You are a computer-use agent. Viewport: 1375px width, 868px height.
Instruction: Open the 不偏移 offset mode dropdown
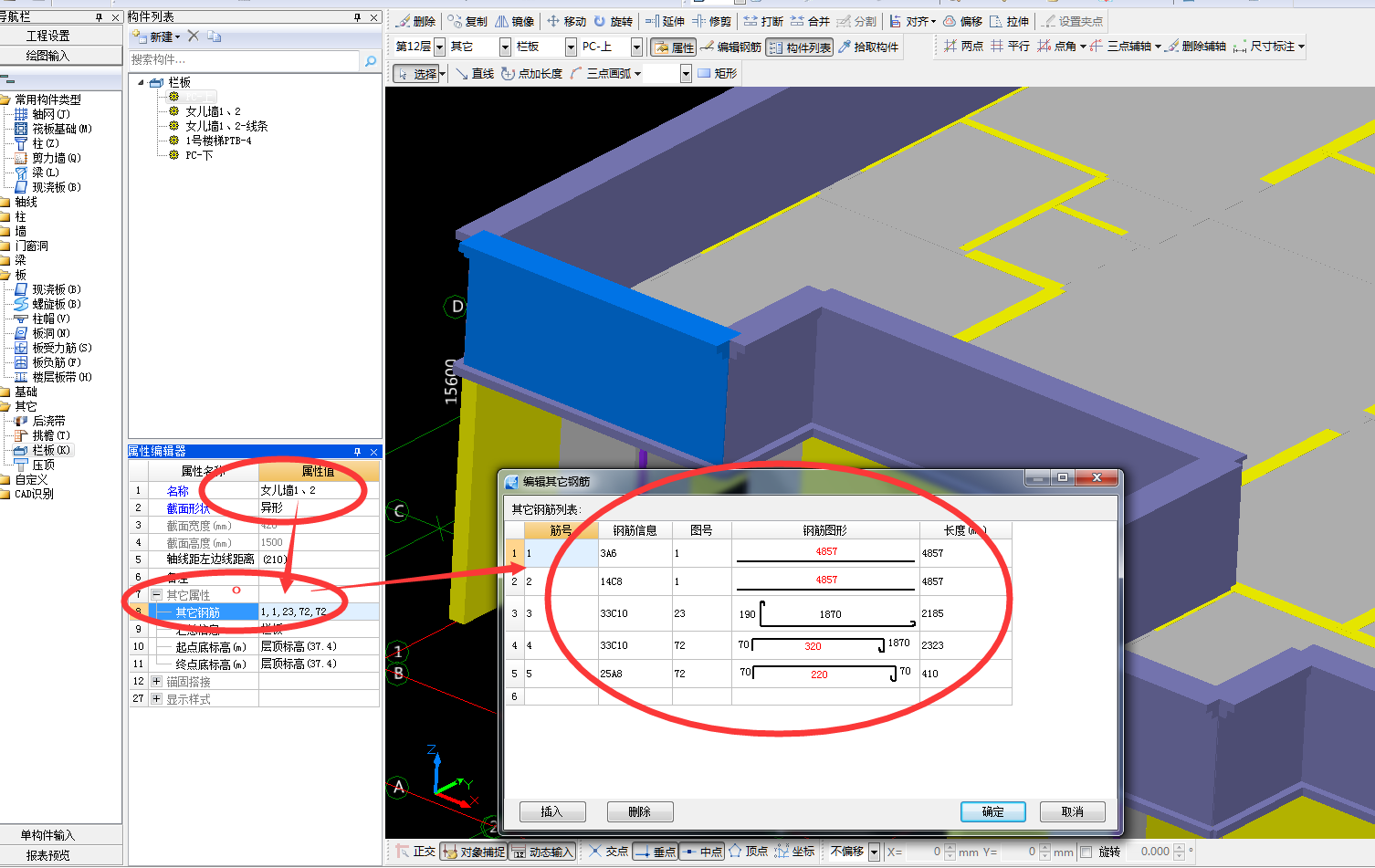pos(874,852)
